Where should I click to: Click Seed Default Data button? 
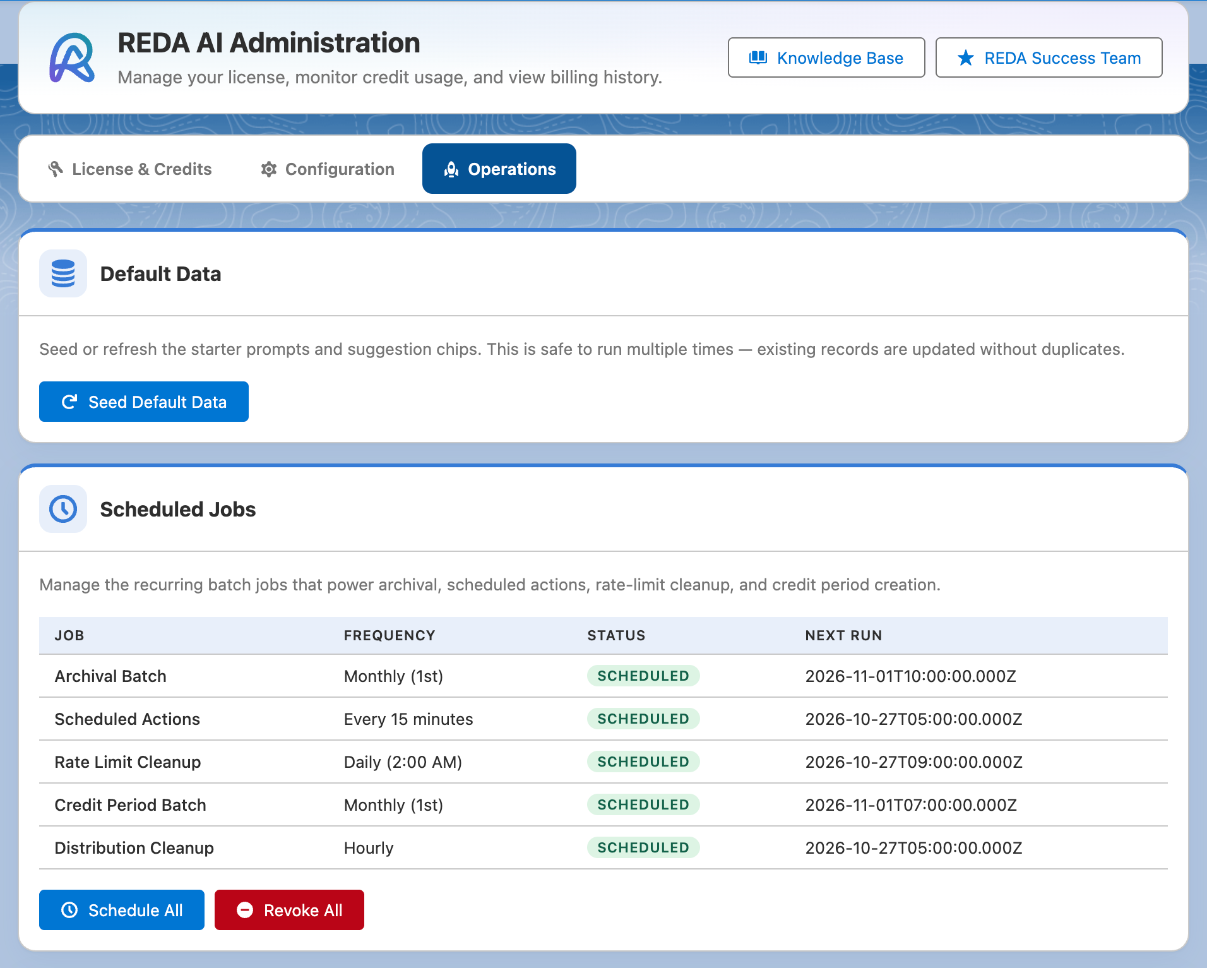pos(144,402)
